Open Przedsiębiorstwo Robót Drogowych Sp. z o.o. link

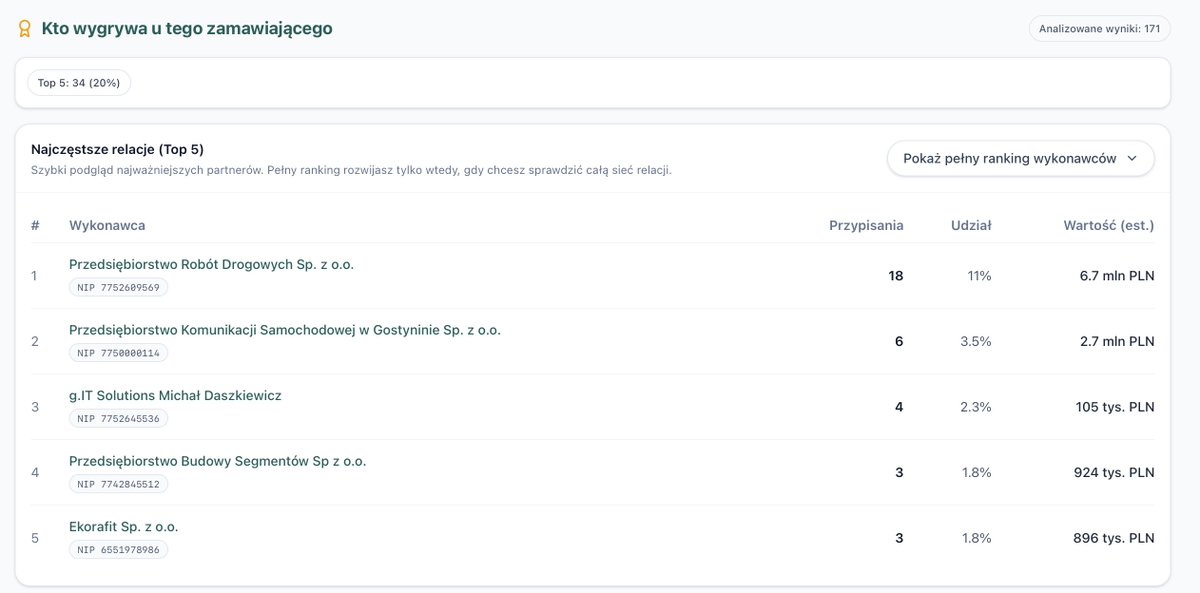211,265
